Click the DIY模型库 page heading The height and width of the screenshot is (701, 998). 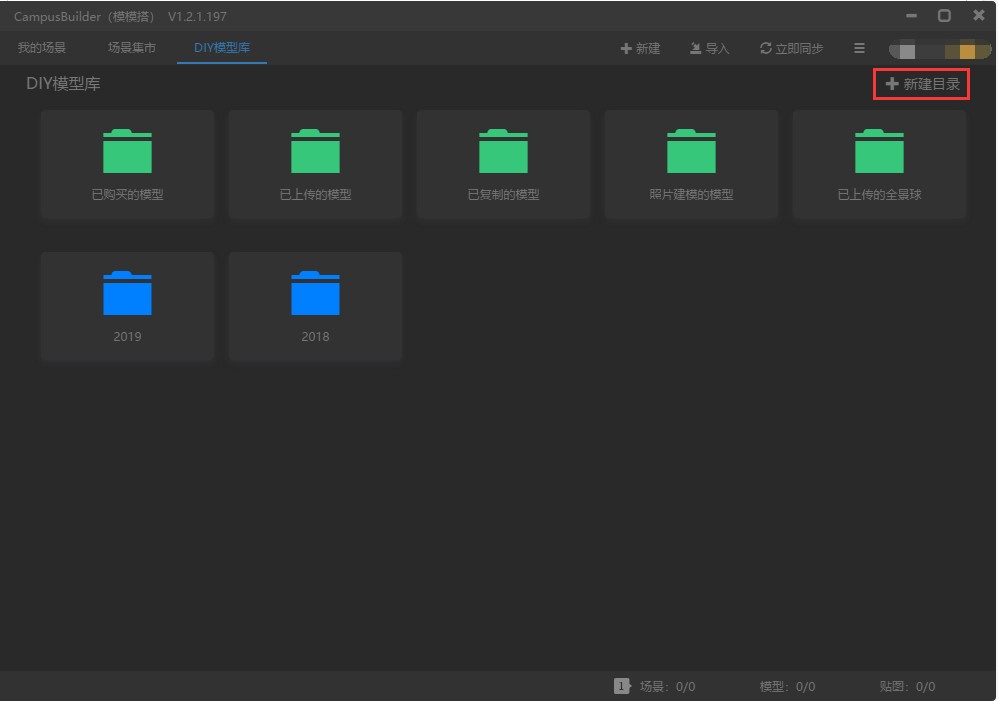pos(63,84)
